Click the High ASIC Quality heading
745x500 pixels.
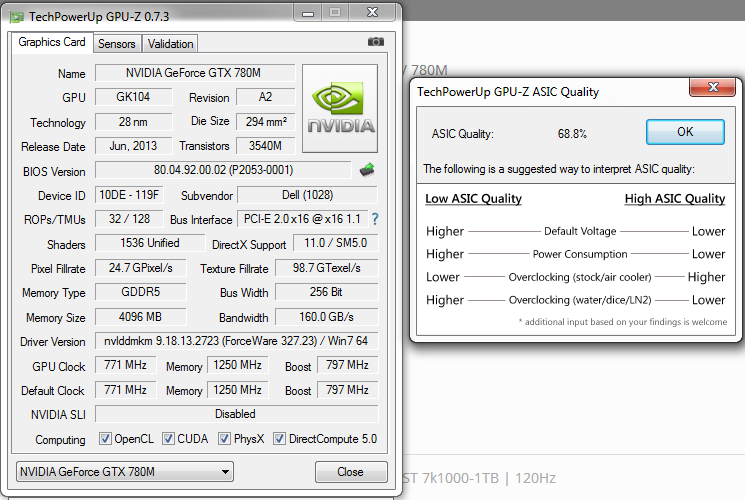(675, 199)
